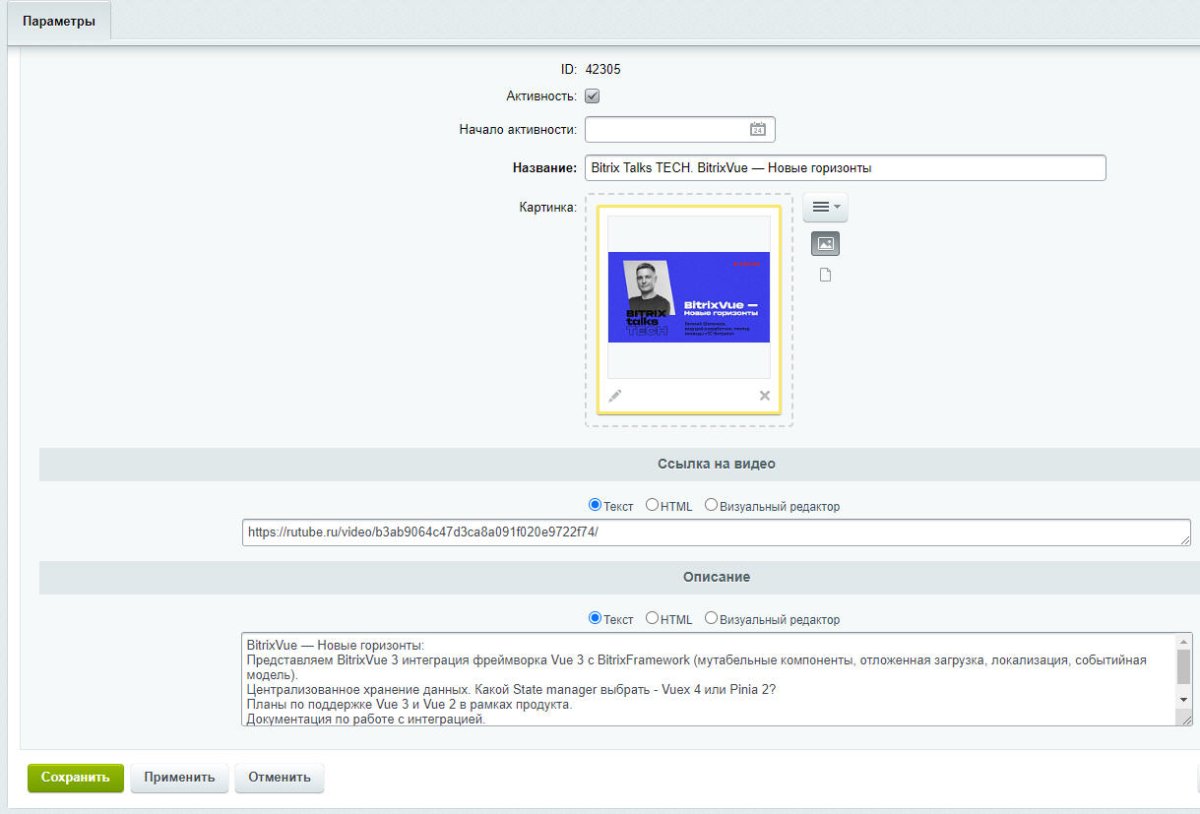
Task: Click the Название text field
Action: [845, 168]
